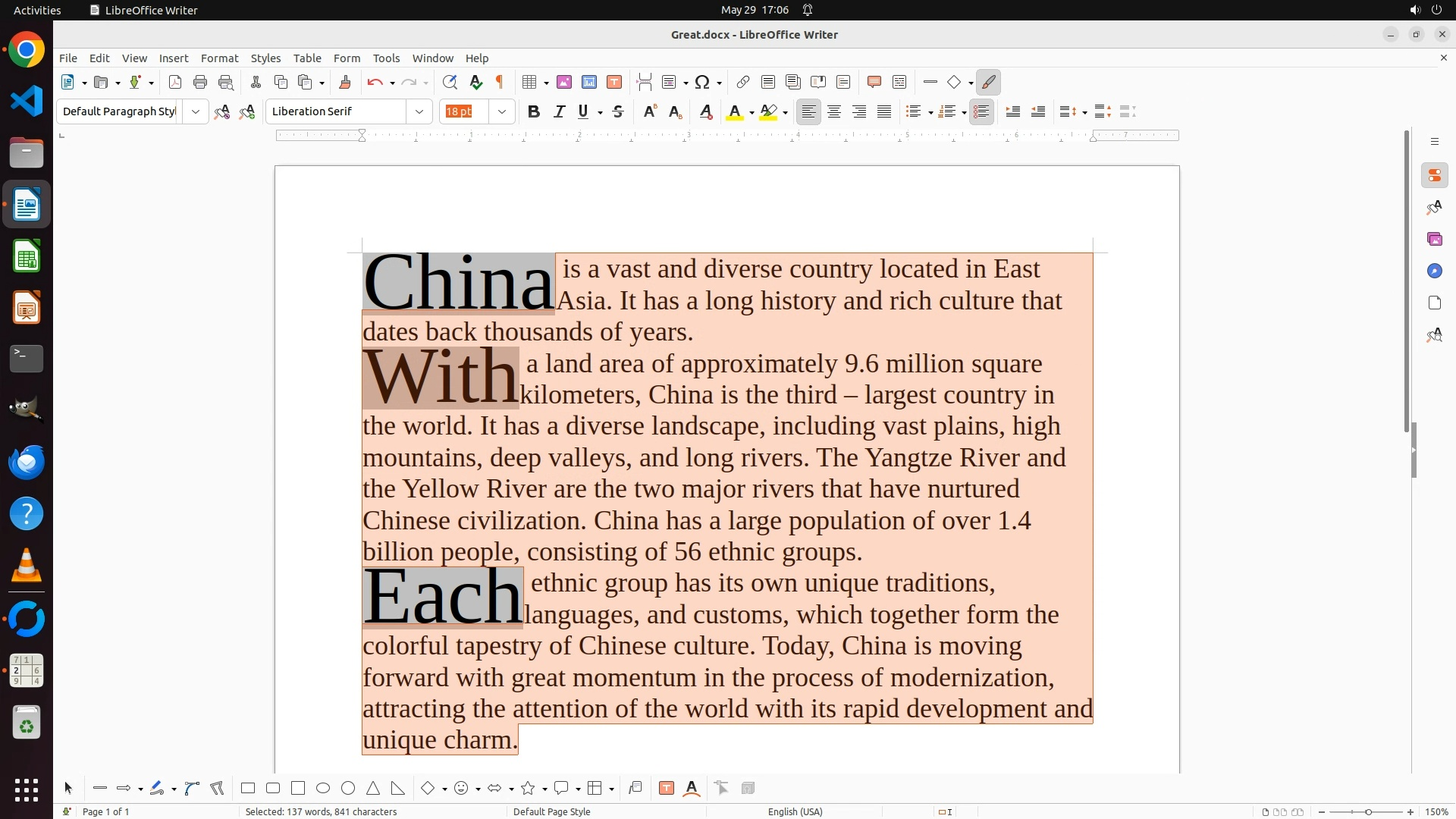The height and width of the screenshot is (819, 1456).
Task: Open the Tools menu
Action: click(x=386, y=58)
